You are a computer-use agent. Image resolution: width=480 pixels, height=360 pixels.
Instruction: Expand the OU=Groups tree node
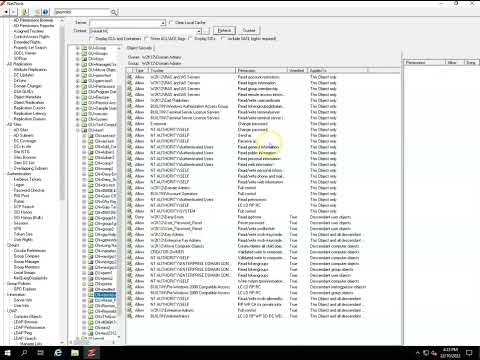[78, 53]
